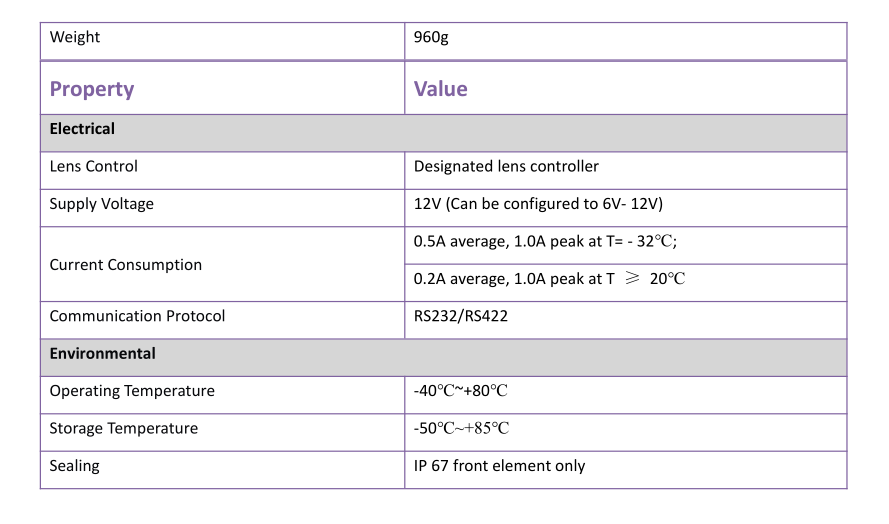The height and width of the screenshot is (524, 889).
Task: Click the Weight label cell
Action: pos(75,38)
